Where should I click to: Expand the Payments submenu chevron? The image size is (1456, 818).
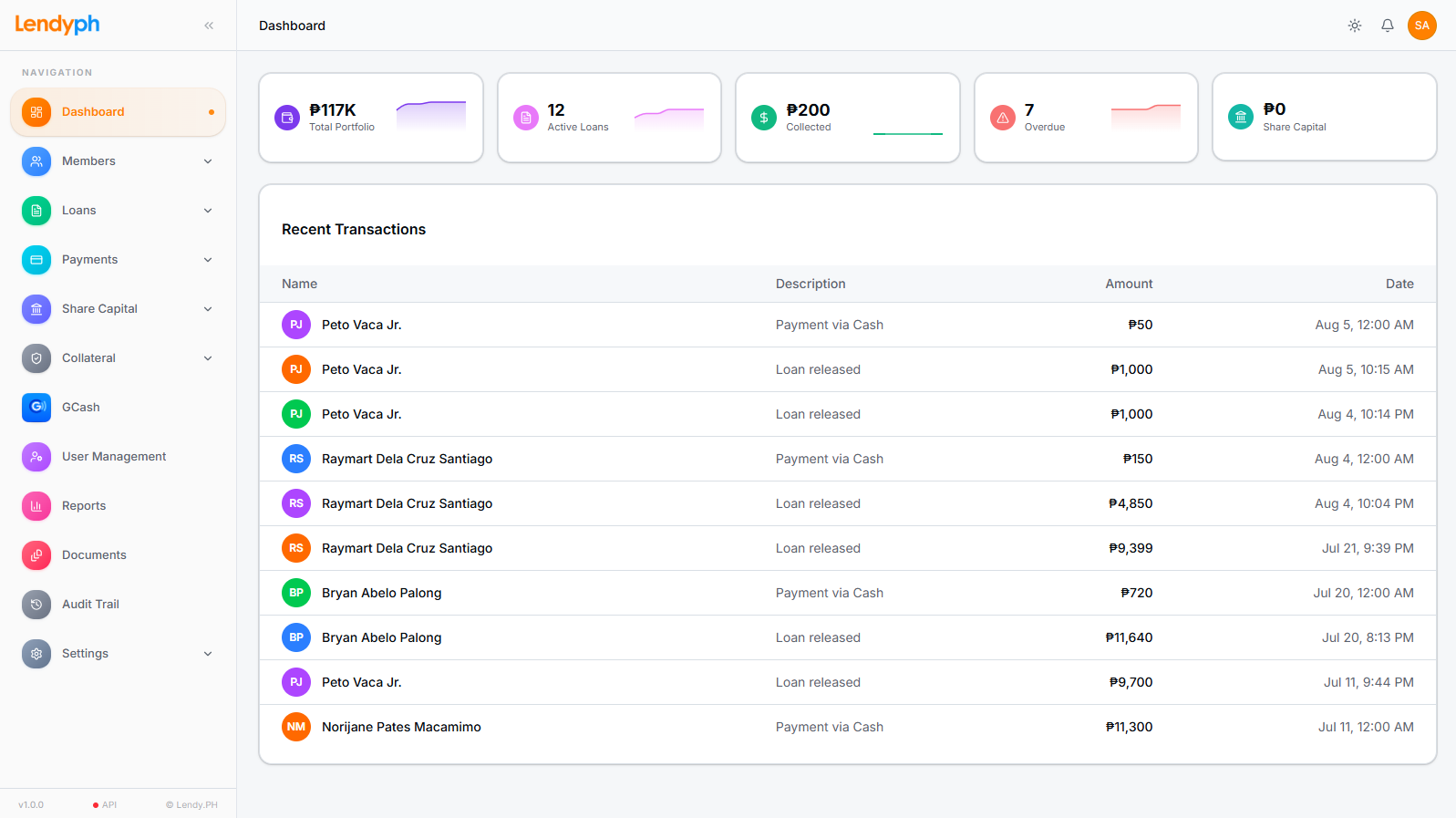click(208, 260)
